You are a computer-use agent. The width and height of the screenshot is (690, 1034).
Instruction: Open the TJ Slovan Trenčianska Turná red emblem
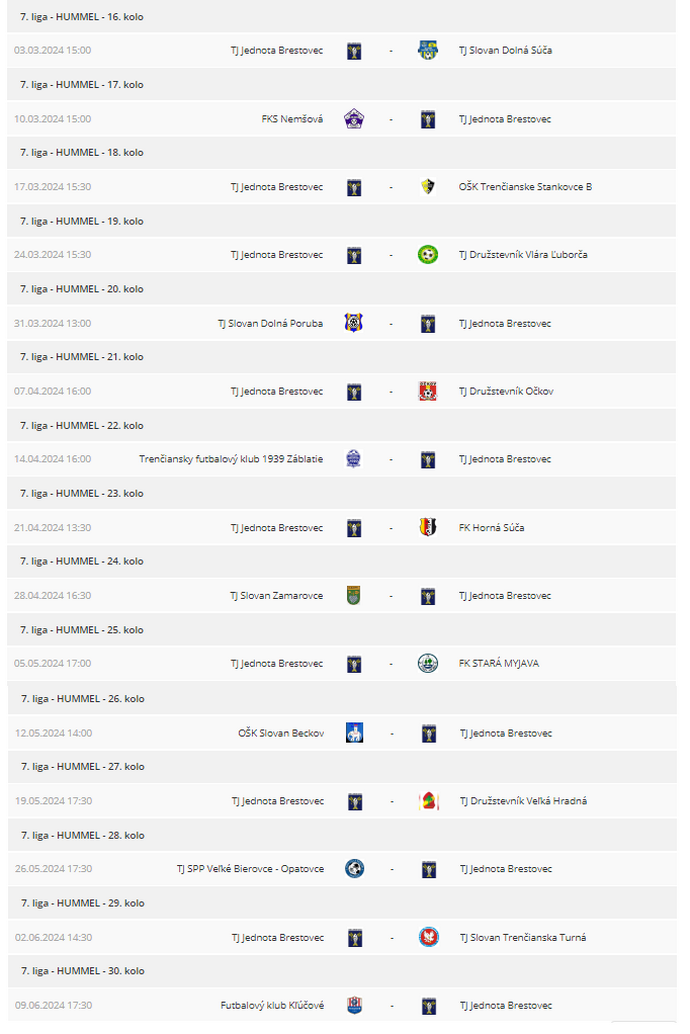(429, 937)
